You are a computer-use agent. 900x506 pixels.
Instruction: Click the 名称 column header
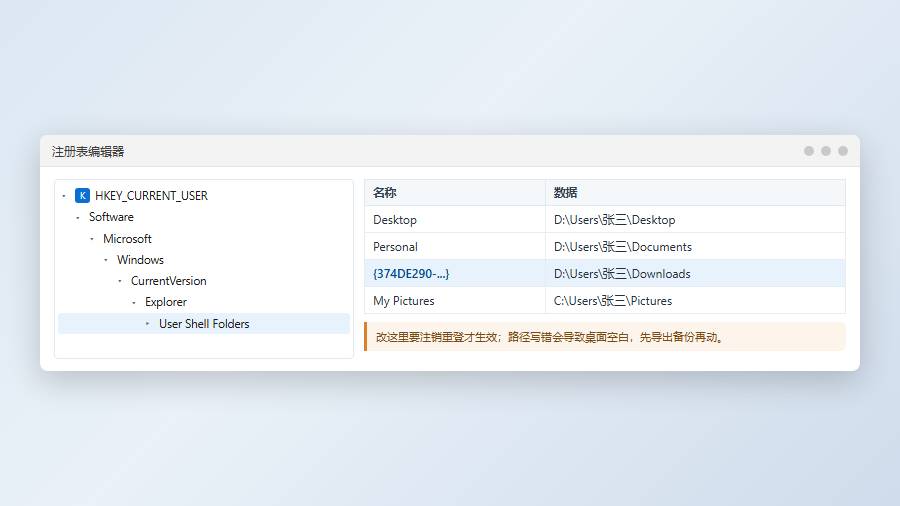coord(455,193)
